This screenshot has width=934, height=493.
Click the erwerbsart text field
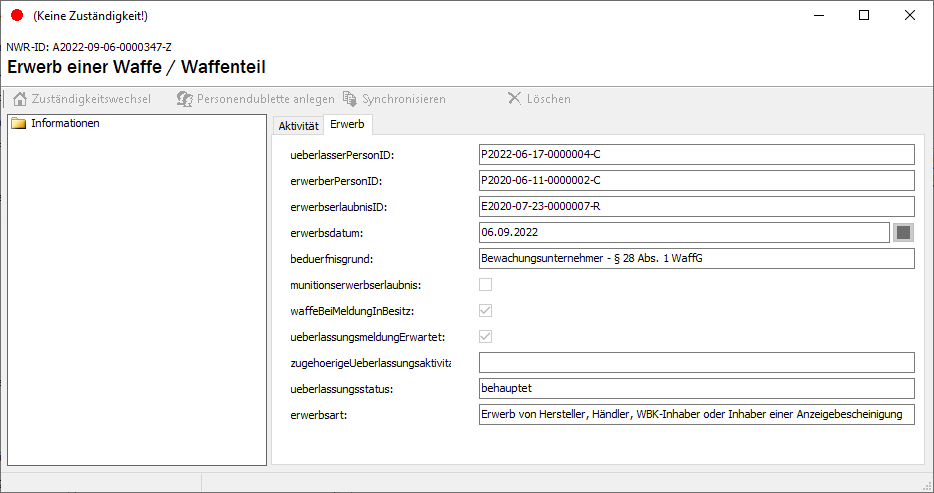[x=696, y=415]
